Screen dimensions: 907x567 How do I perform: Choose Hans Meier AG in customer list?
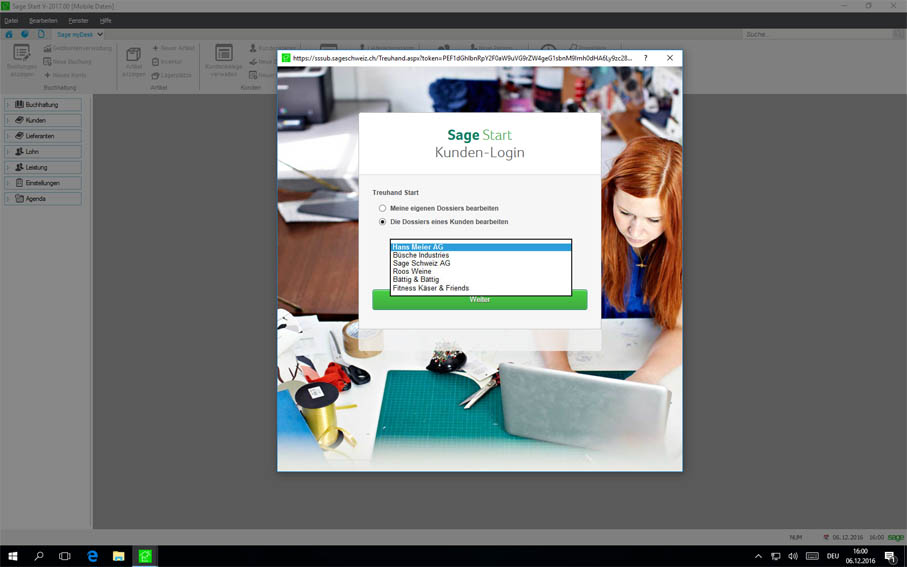click(x=481, y=247)
